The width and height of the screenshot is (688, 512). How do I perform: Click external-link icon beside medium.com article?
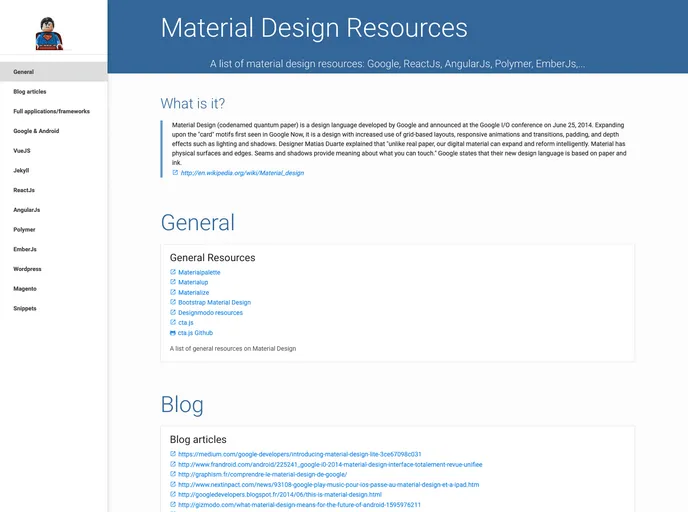point(173,454)
